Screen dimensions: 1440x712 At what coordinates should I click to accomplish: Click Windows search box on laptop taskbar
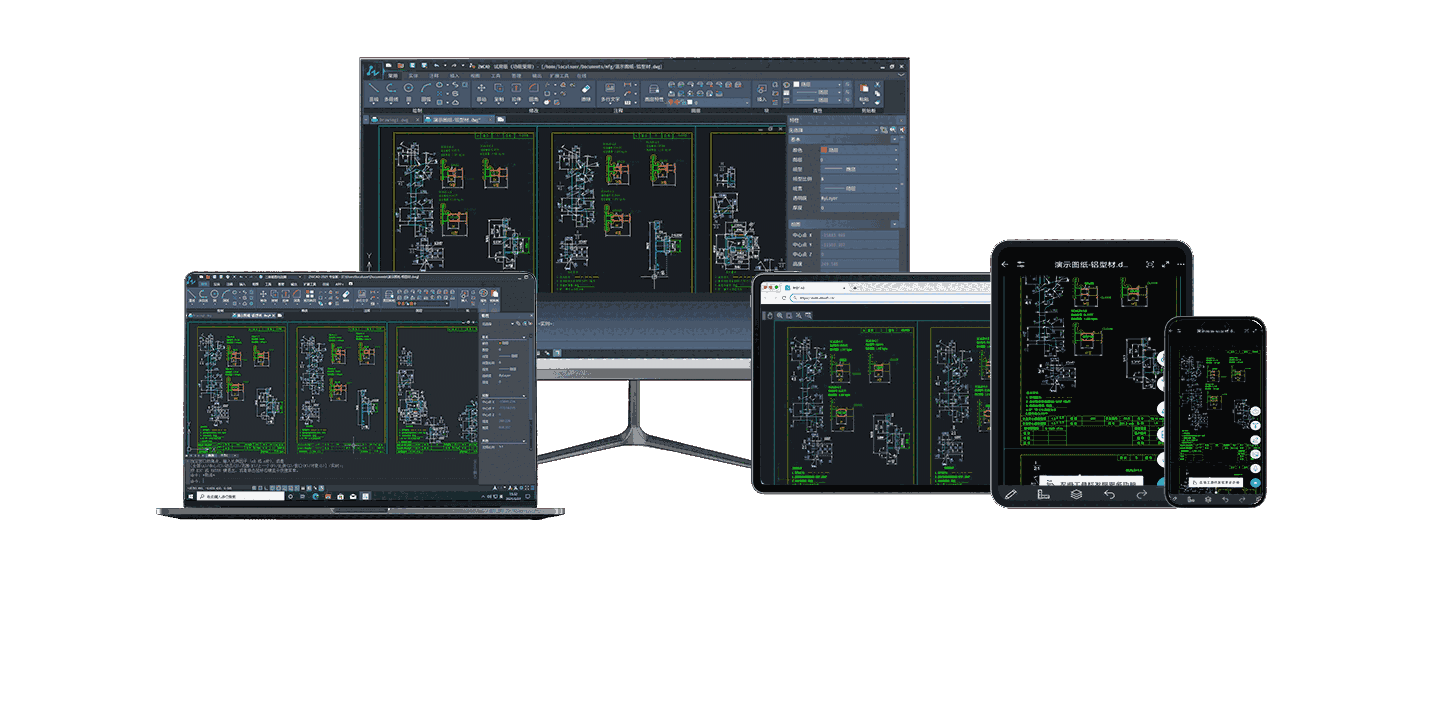coord(240,496)
